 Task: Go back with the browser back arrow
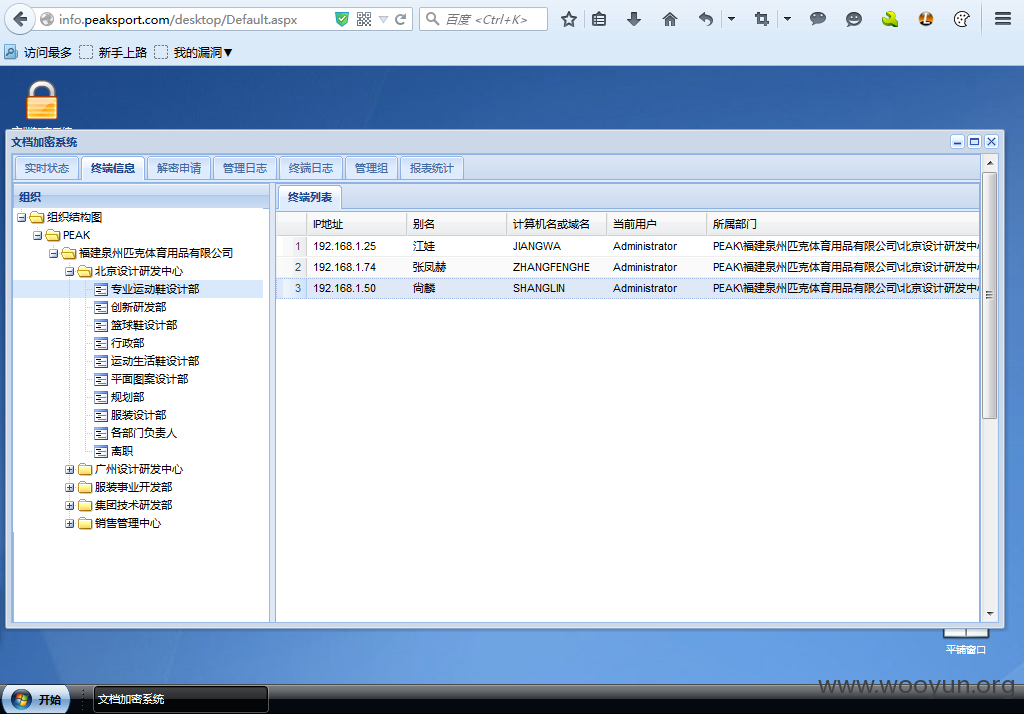pyautogui.click(x=20, y=19)
